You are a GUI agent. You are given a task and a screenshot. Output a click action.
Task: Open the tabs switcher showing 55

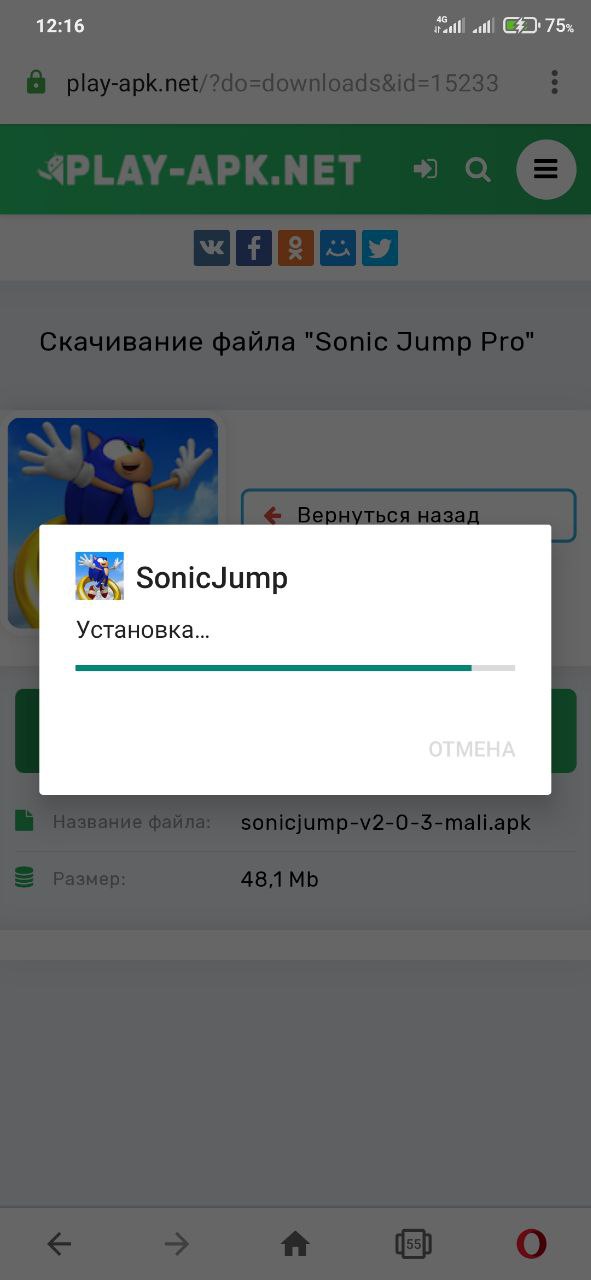pos(413,1244)
